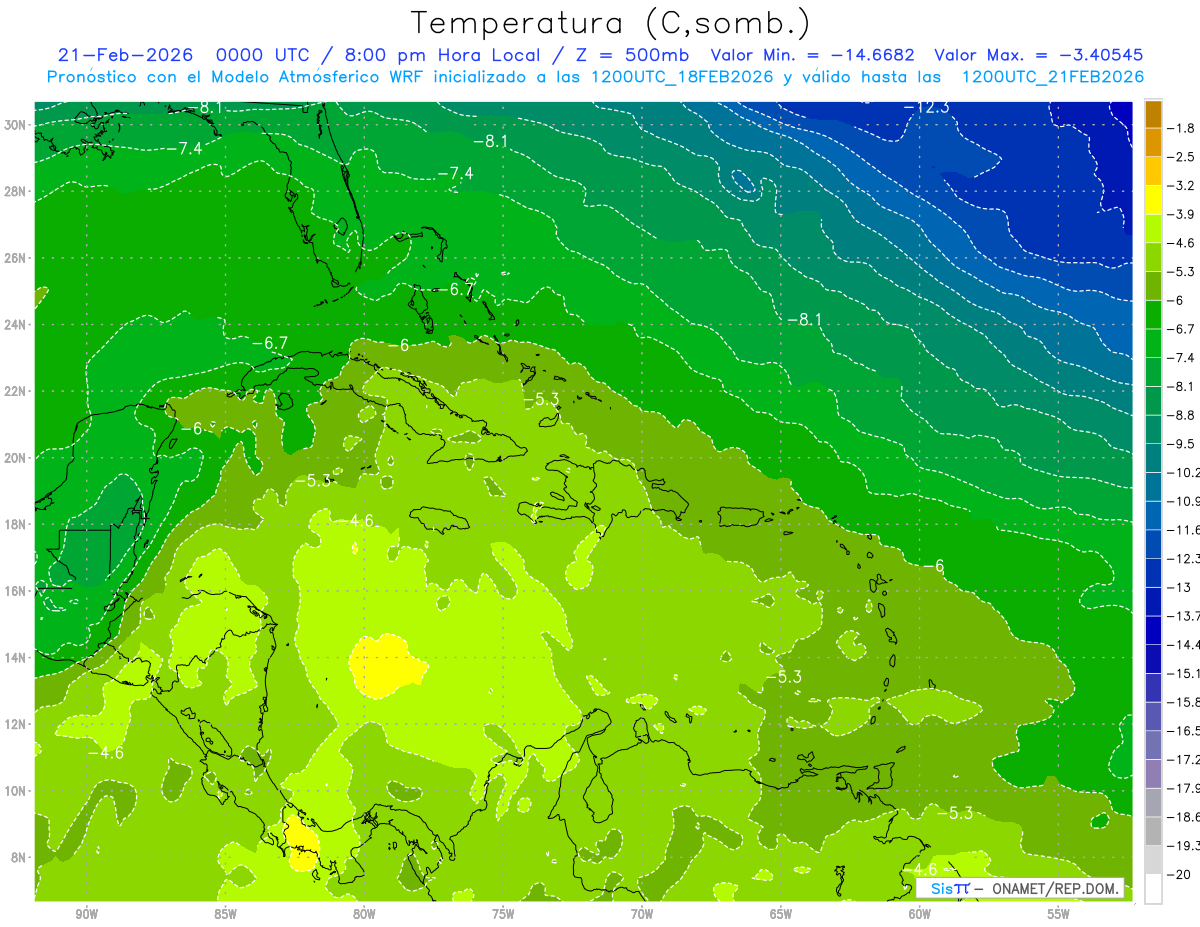The image size is (1200, 927).
Task: Select the topmost orange swatch in the color bar
Action: click(1153, 114)
